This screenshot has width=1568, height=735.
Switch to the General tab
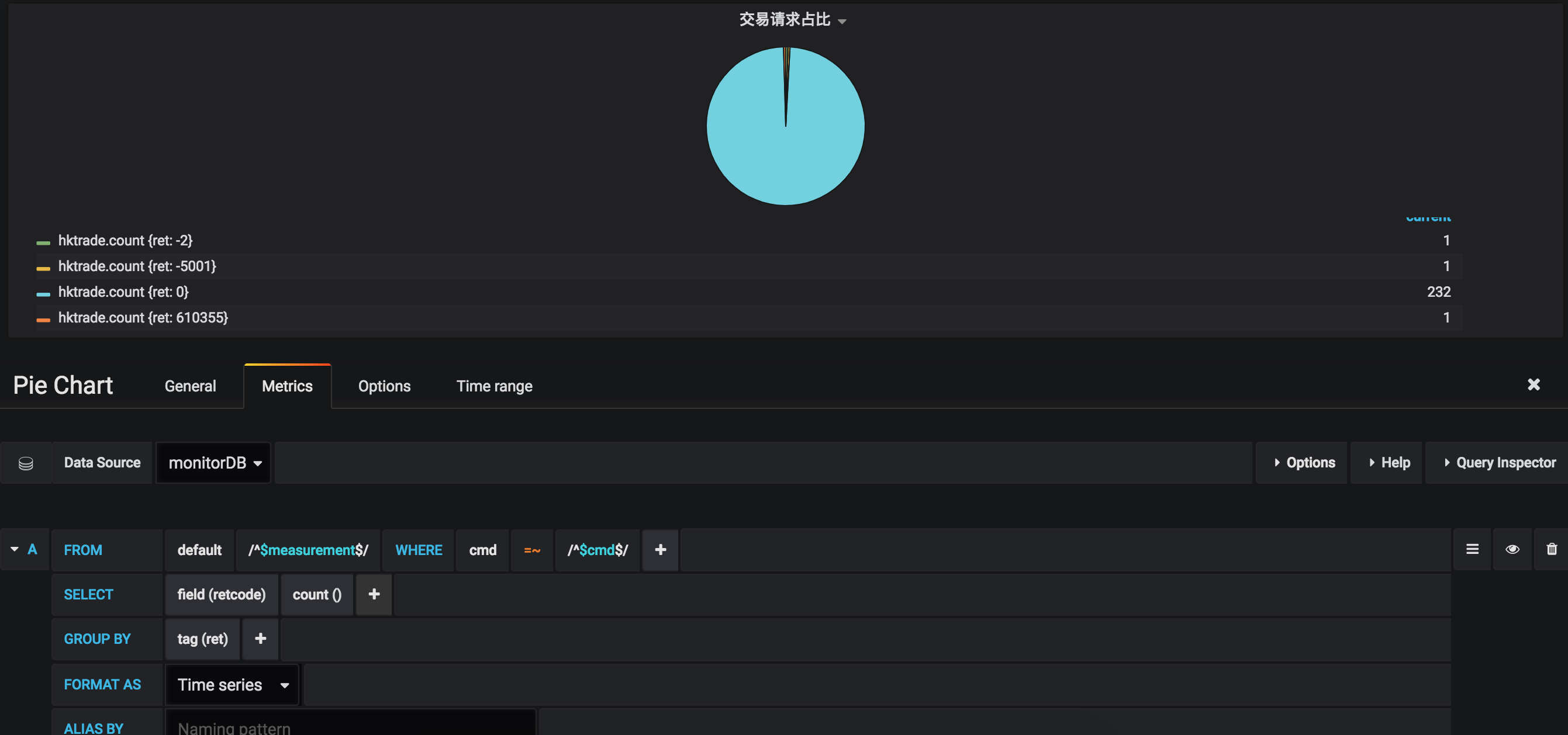[x=190, y=386]
